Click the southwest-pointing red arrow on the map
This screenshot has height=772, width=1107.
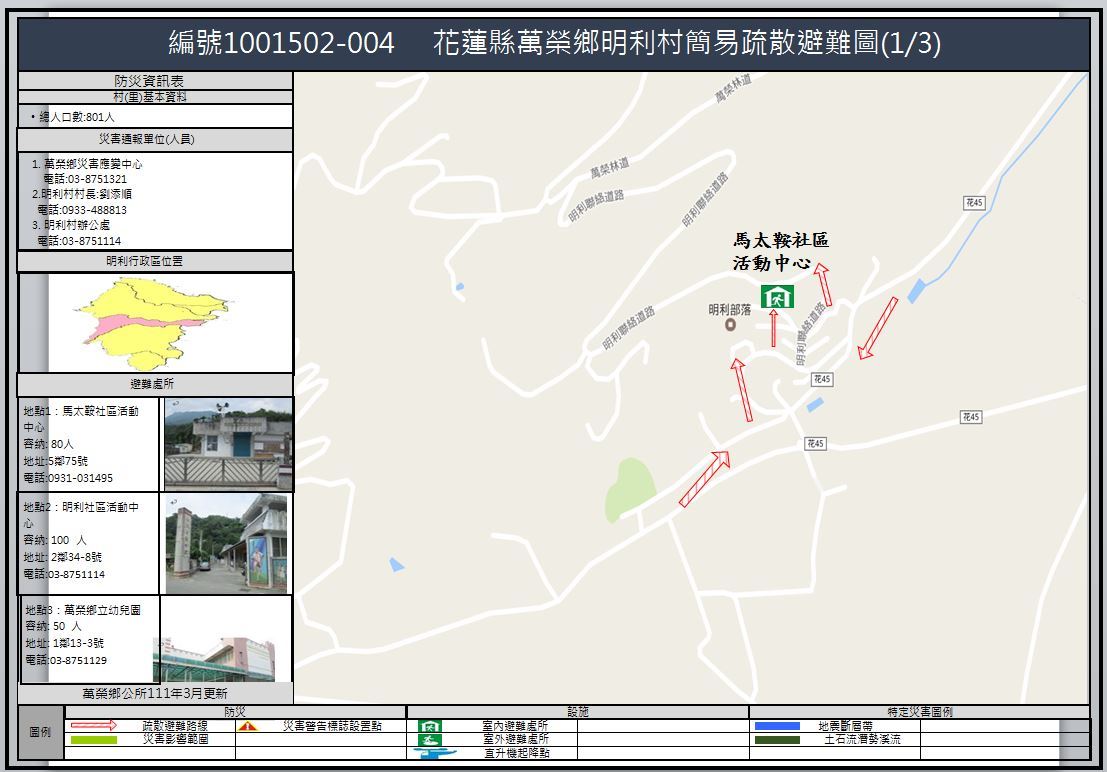coord(878,327)
